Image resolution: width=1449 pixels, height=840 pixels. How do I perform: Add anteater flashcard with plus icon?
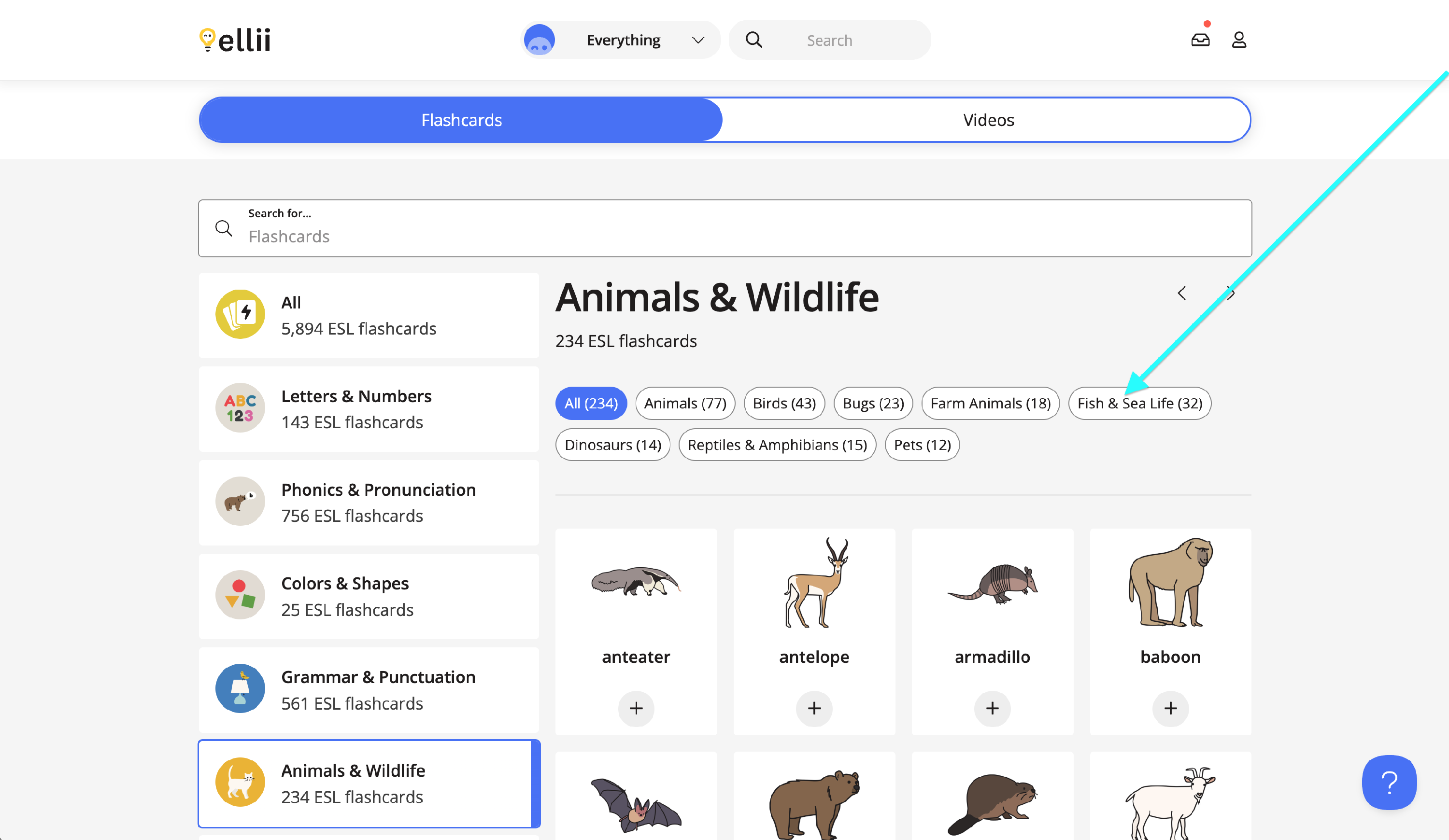point(636,708)
